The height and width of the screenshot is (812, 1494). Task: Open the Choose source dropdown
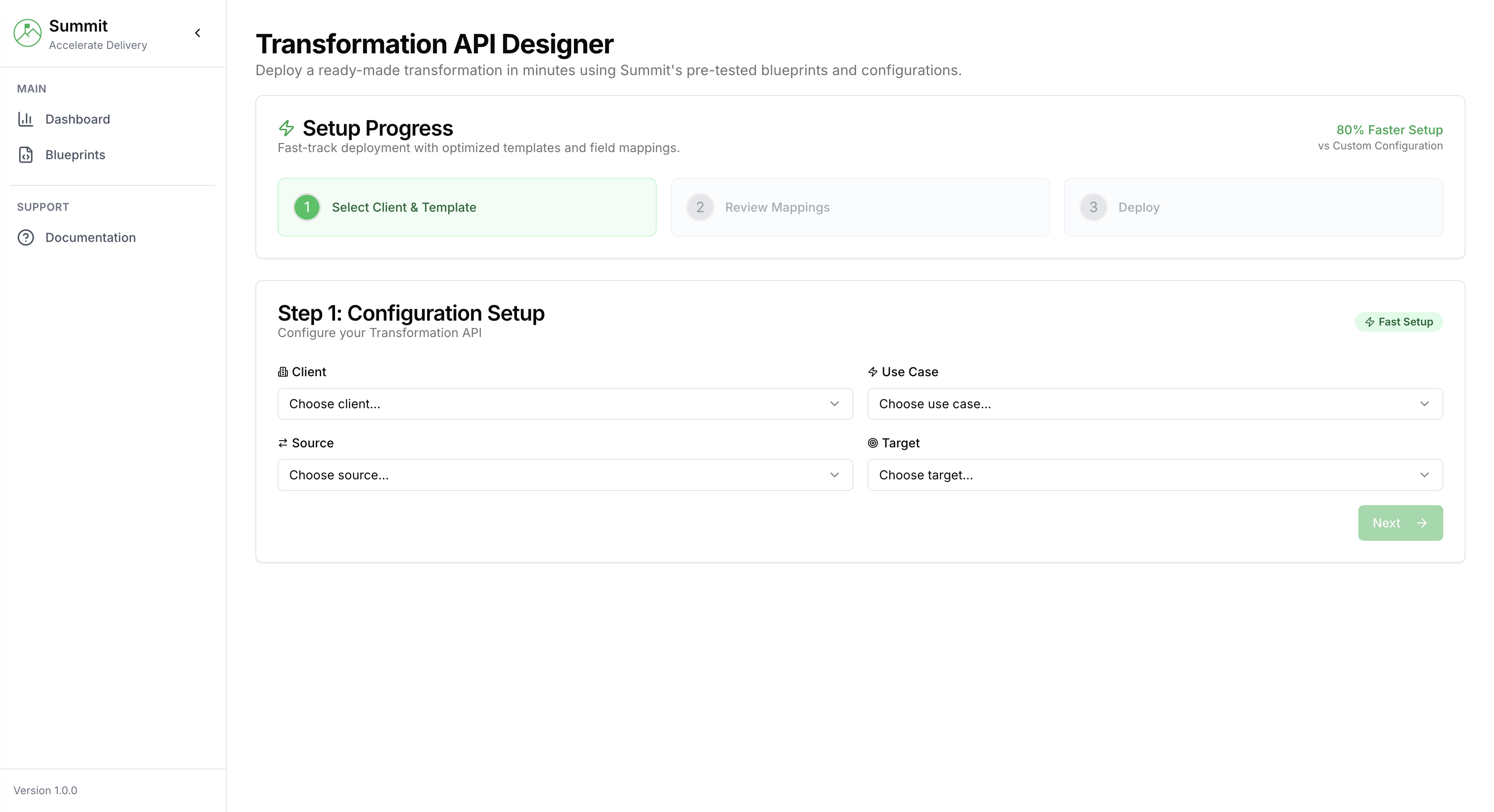click(x=565, y=475)
